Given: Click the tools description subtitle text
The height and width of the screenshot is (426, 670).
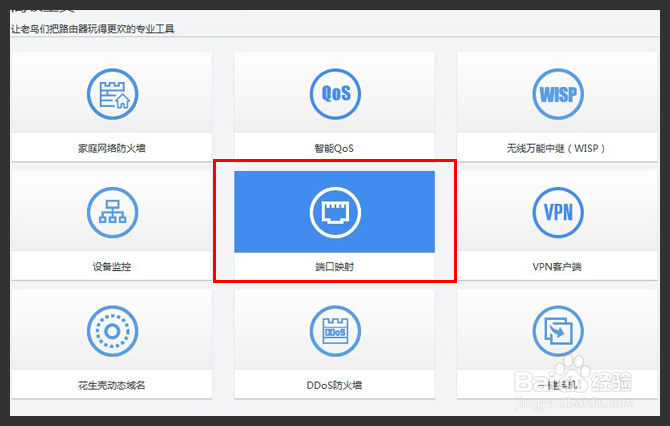Looking at the screenshot, I should pyautogui.click(x=92, y=29).
